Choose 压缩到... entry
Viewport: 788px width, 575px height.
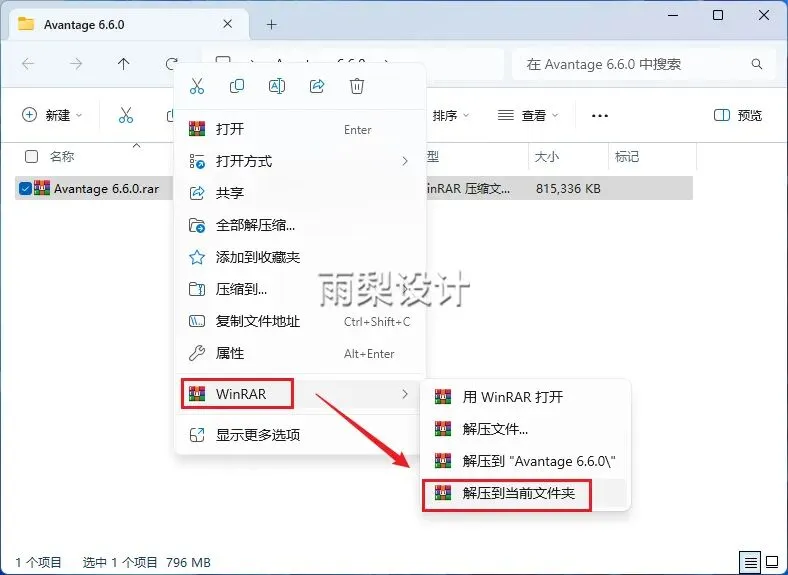coord(300,289)
